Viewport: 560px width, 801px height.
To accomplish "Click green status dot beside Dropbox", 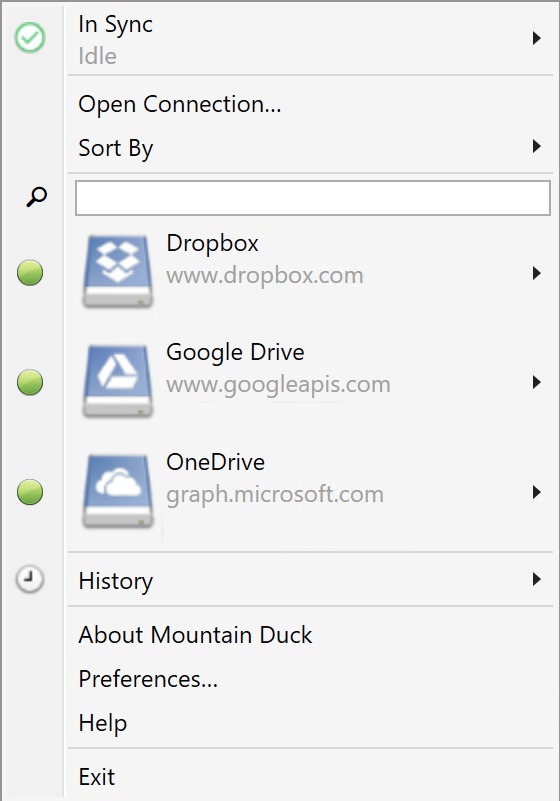I will click(30, 273).
